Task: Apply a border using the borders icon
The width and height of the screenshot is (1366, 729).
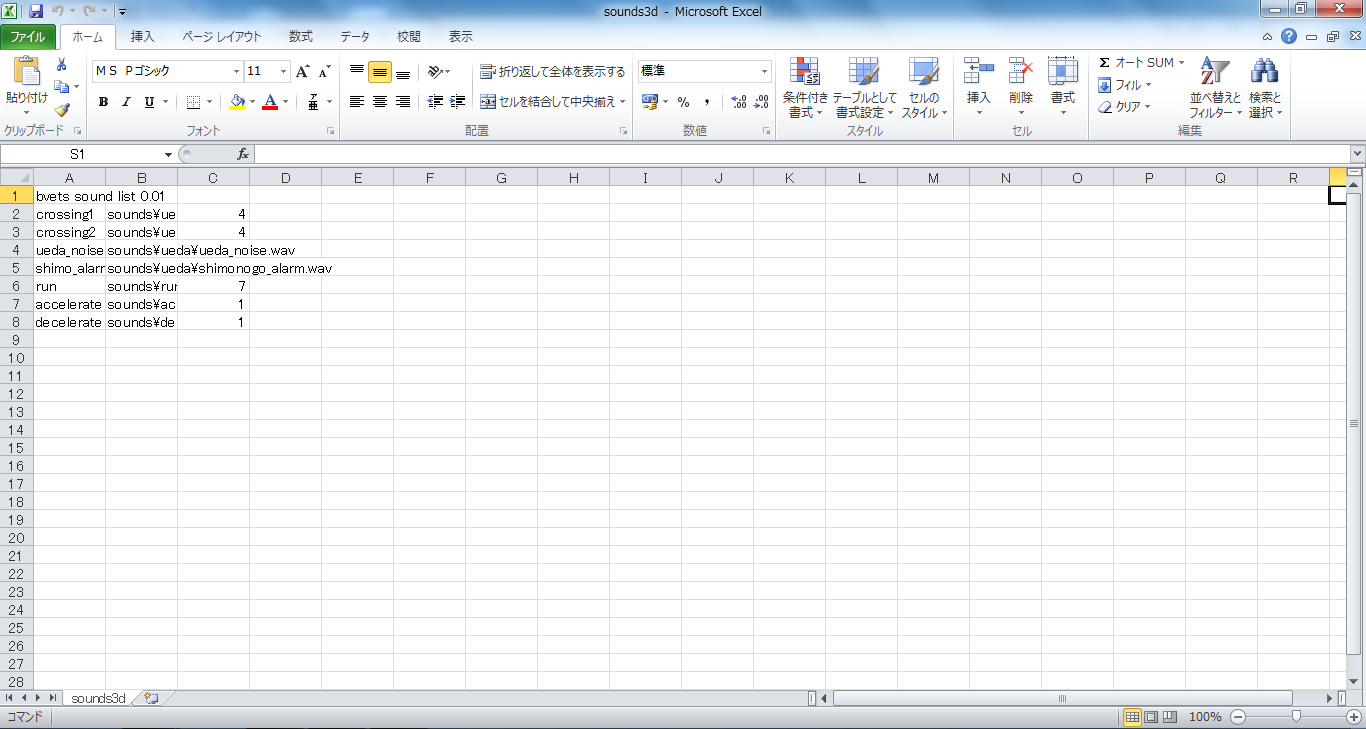Action: pyautogui.click(x=194, y=102)
